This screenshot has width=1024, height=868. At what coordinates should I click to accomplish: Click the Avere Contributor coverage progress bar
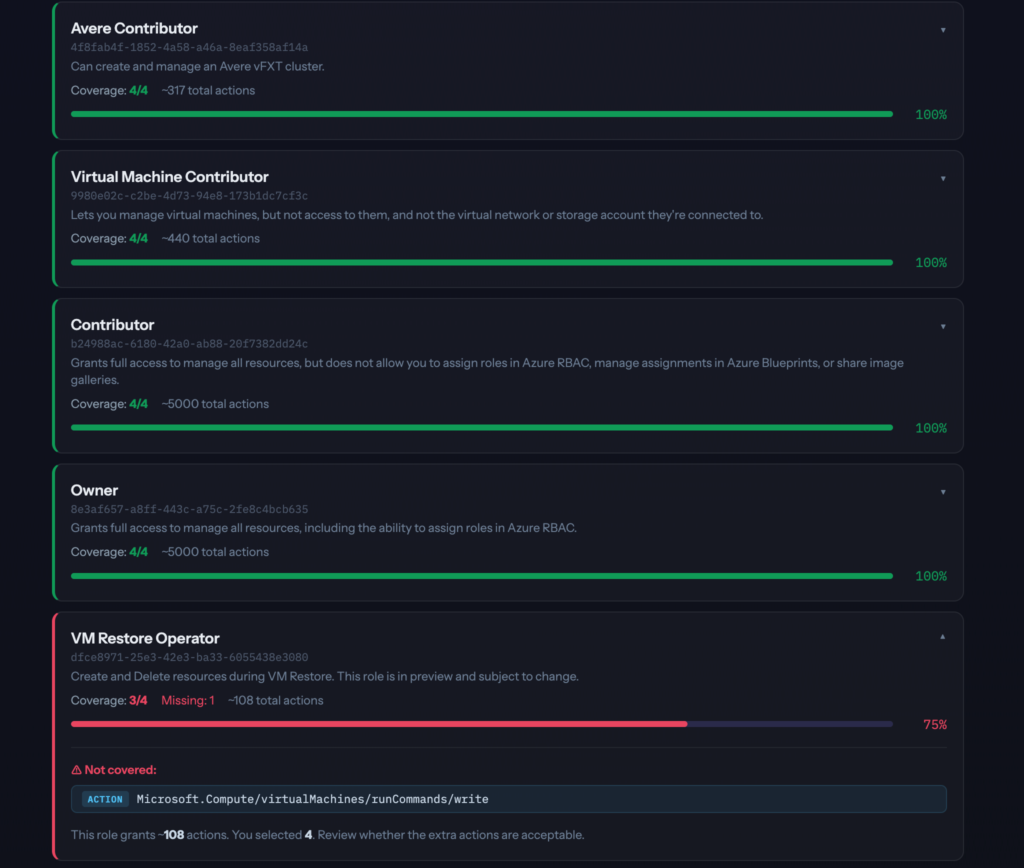(481, 114)
